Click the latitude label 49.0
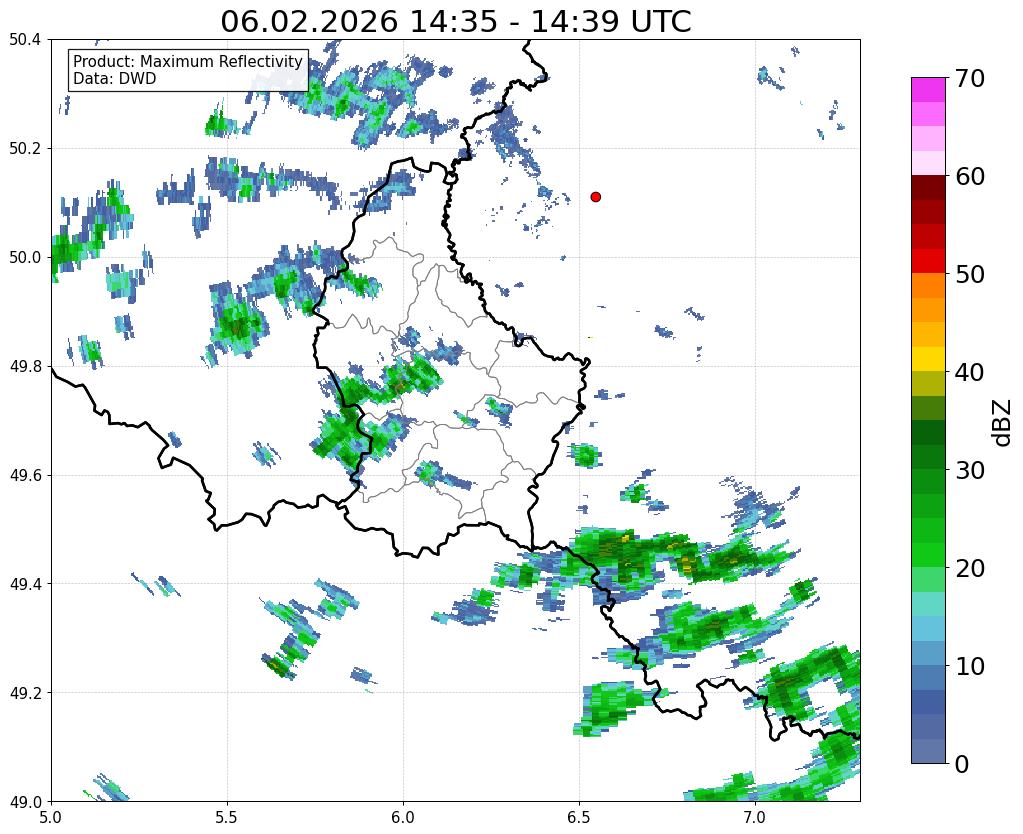The width and height of the screenshot is (1023, 834). [25, 801]
